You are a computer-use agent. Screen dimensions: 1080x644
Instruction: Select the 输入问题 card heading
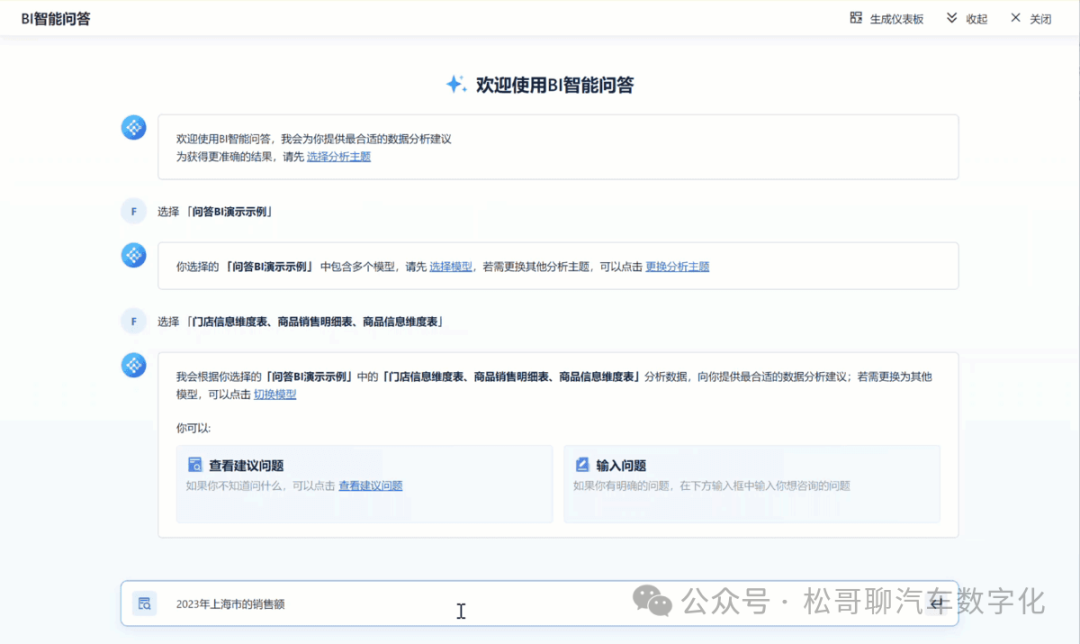tap(621, 466)
